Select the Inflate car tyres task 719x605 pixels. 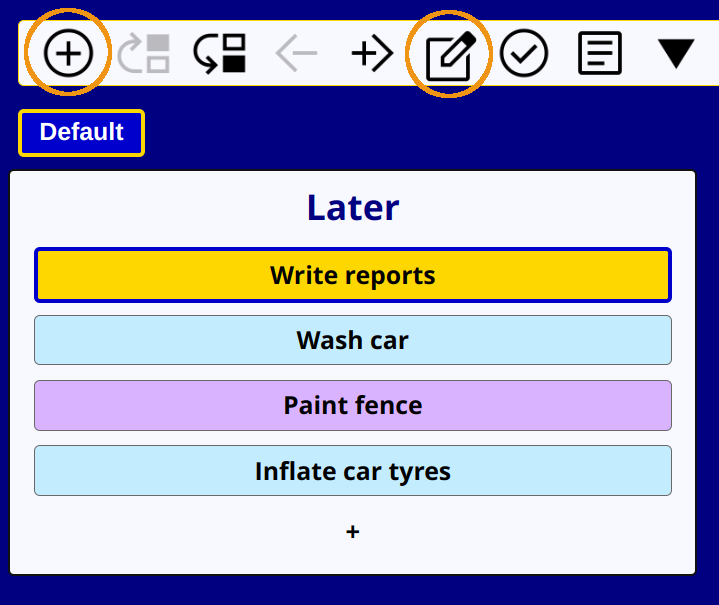pyautogui.click(x=353, y=471)
